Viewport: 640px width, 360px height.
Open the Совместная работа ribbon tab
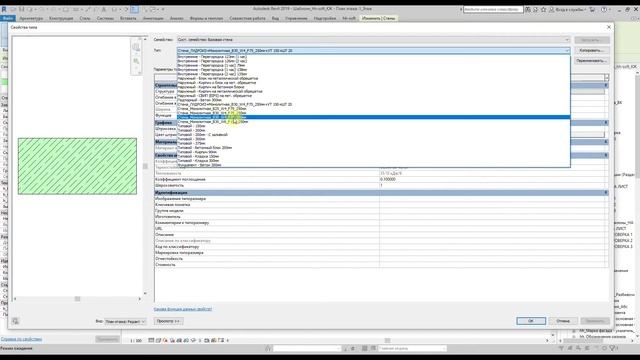coord(247,18)
